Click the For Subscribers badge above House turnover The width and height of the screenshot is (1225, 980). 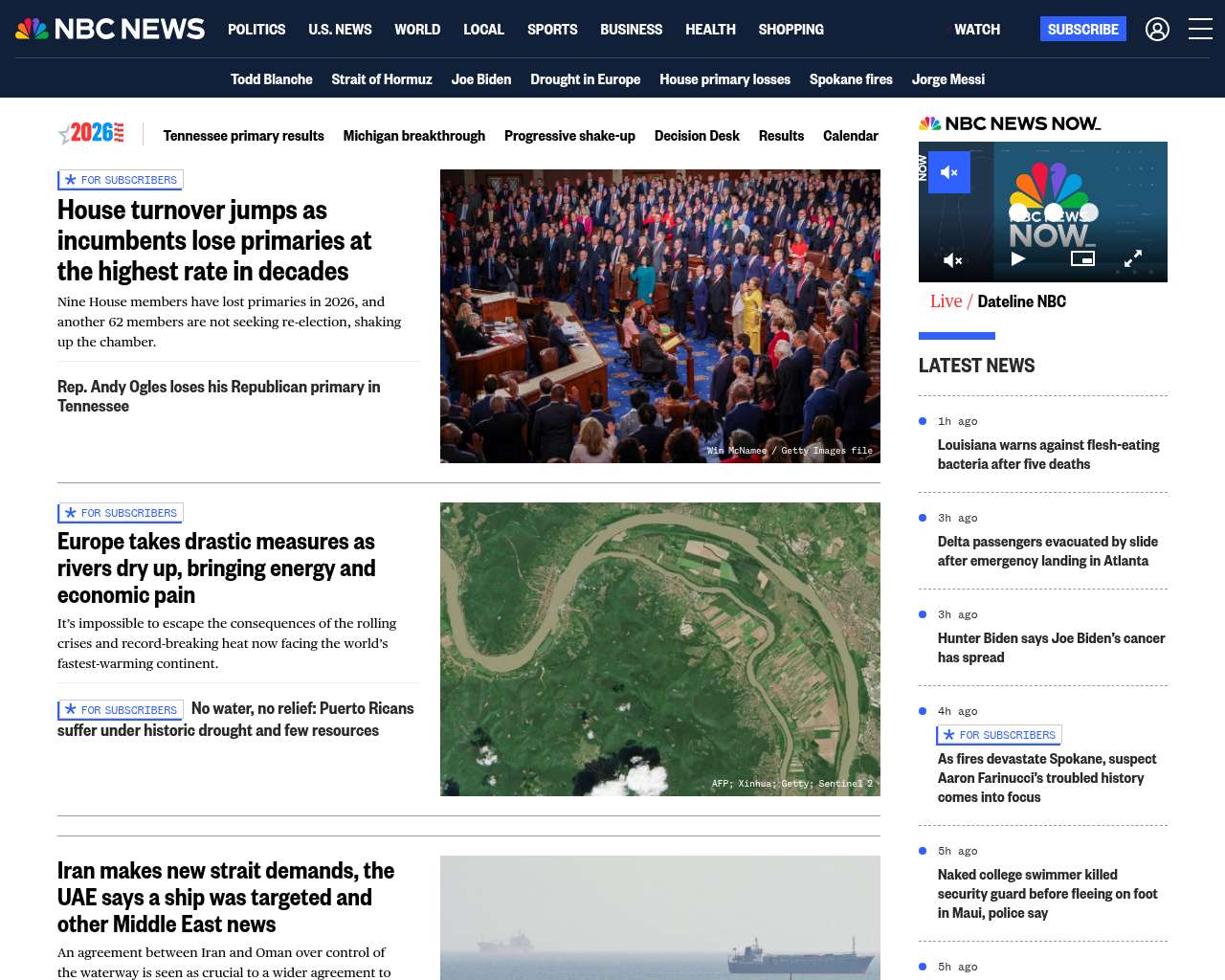click(x=121, y=180)
